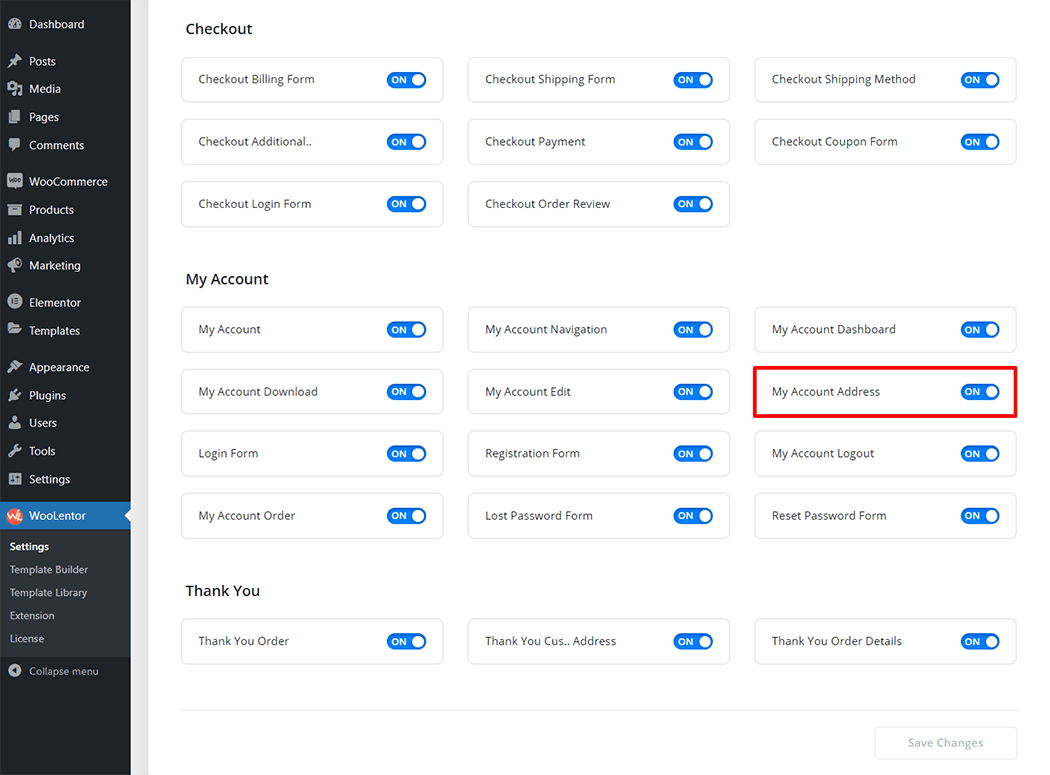
Task: Click the Analytics bar chart icon
Action: (x=15, y=238)
